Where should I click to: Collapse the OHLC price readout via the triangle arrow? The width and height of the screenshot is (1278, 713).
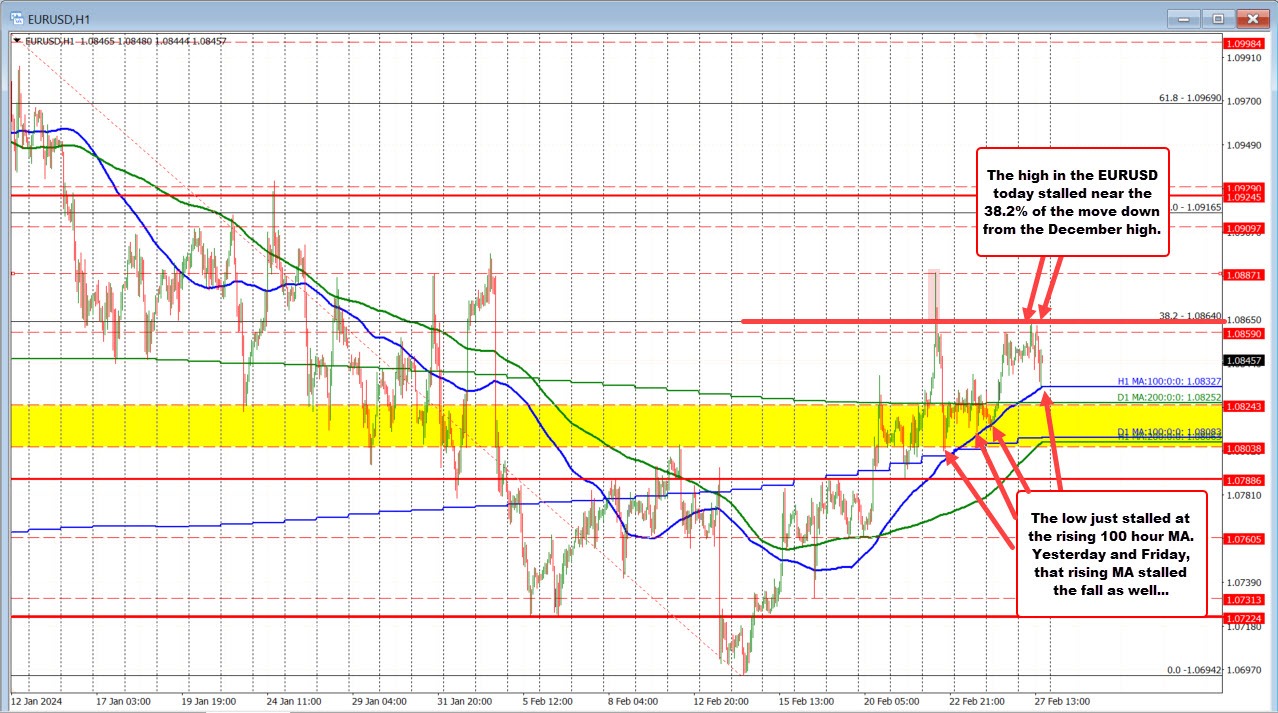coord(16,41)
